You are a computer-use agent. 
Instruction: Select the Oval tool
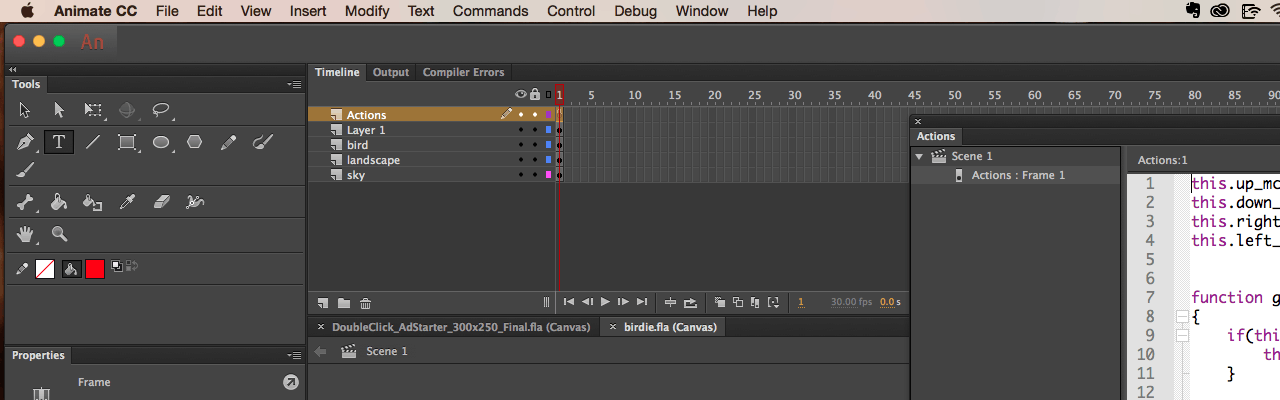161,143
